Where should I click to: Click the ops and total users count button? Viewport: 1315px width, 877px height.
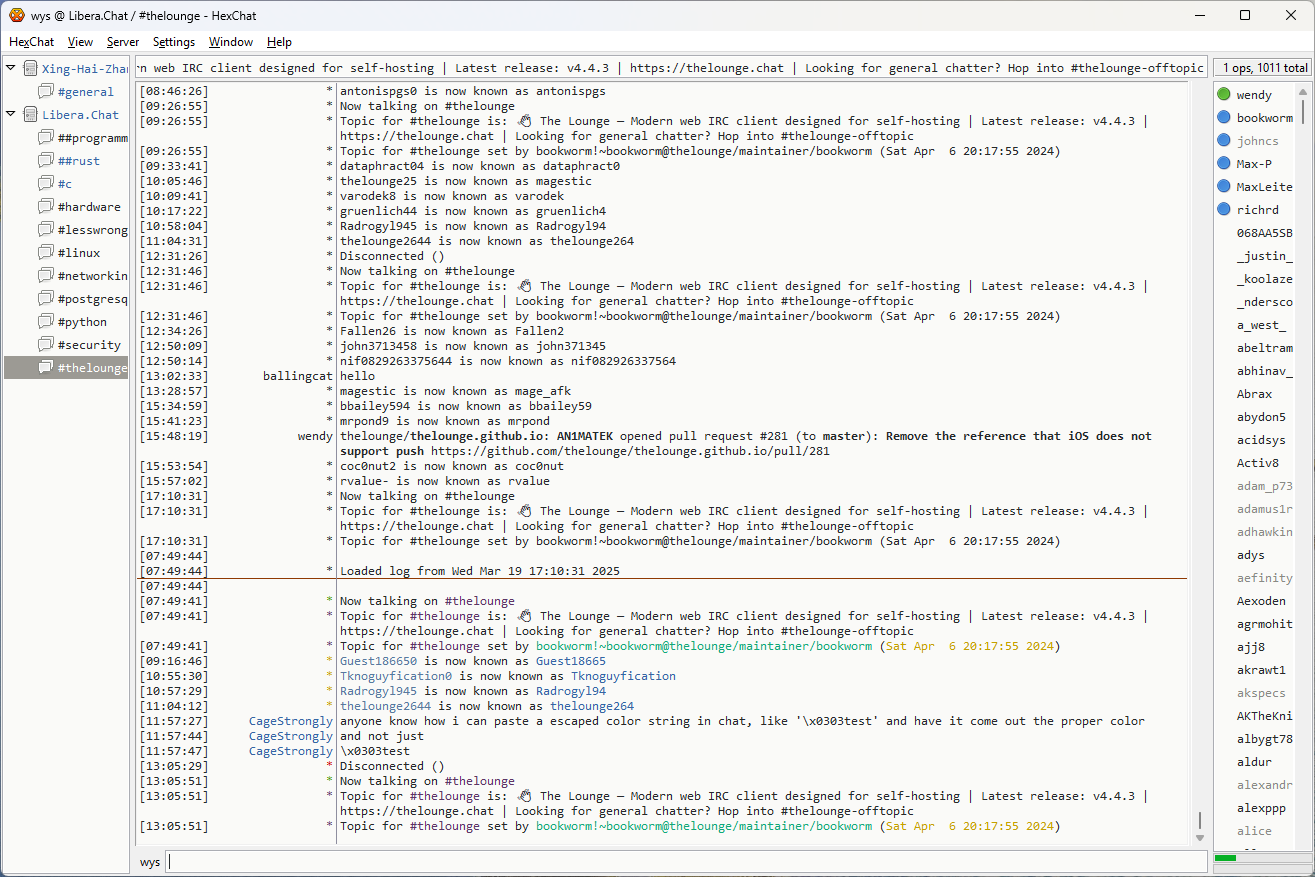click(1262, 68)
